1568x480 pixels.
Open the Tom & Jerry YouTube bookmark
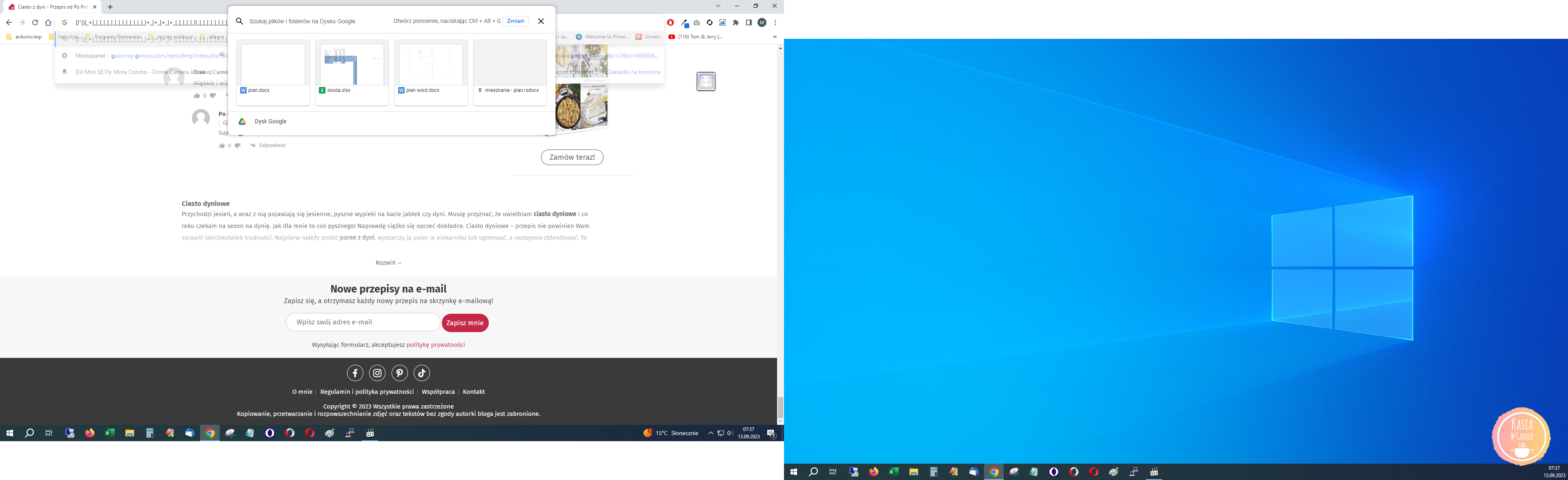point(696,36)
